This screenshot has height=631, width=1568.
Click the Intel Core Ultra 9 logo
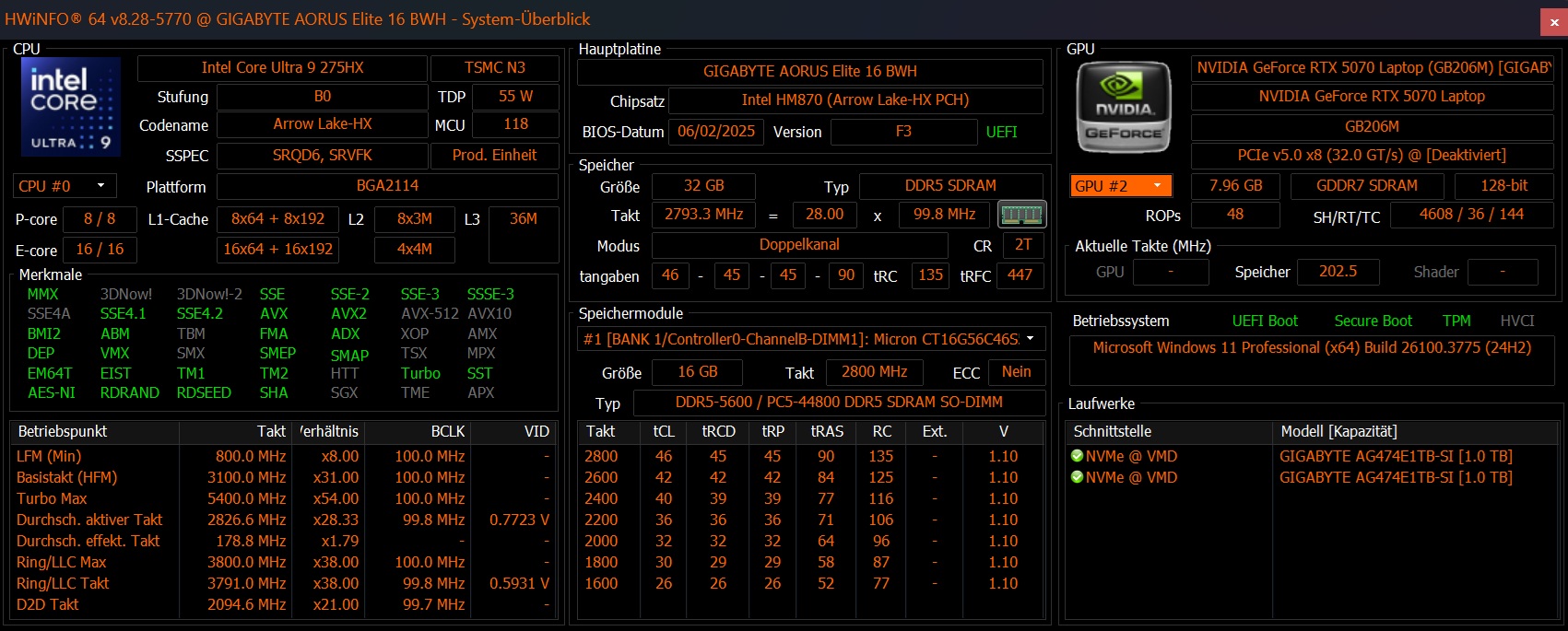71,106
